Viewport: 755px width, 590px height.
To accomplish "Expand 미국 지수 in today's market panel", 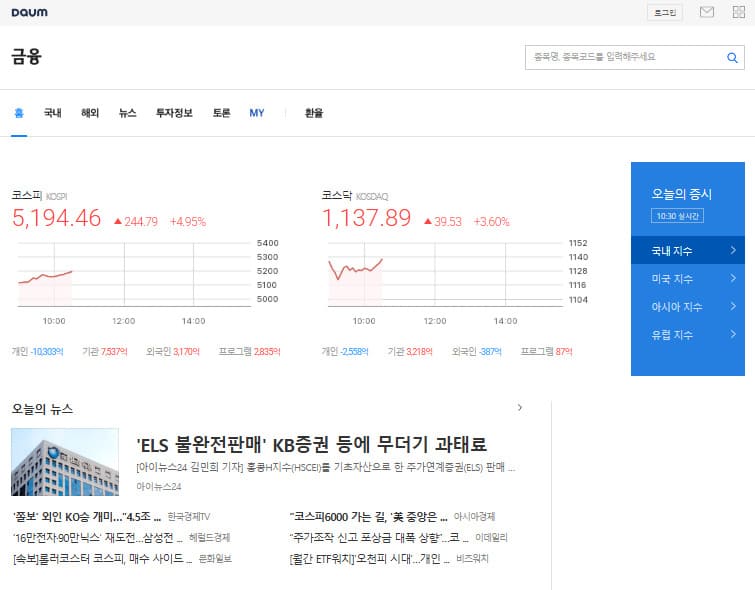I will (x=688, y=279).
